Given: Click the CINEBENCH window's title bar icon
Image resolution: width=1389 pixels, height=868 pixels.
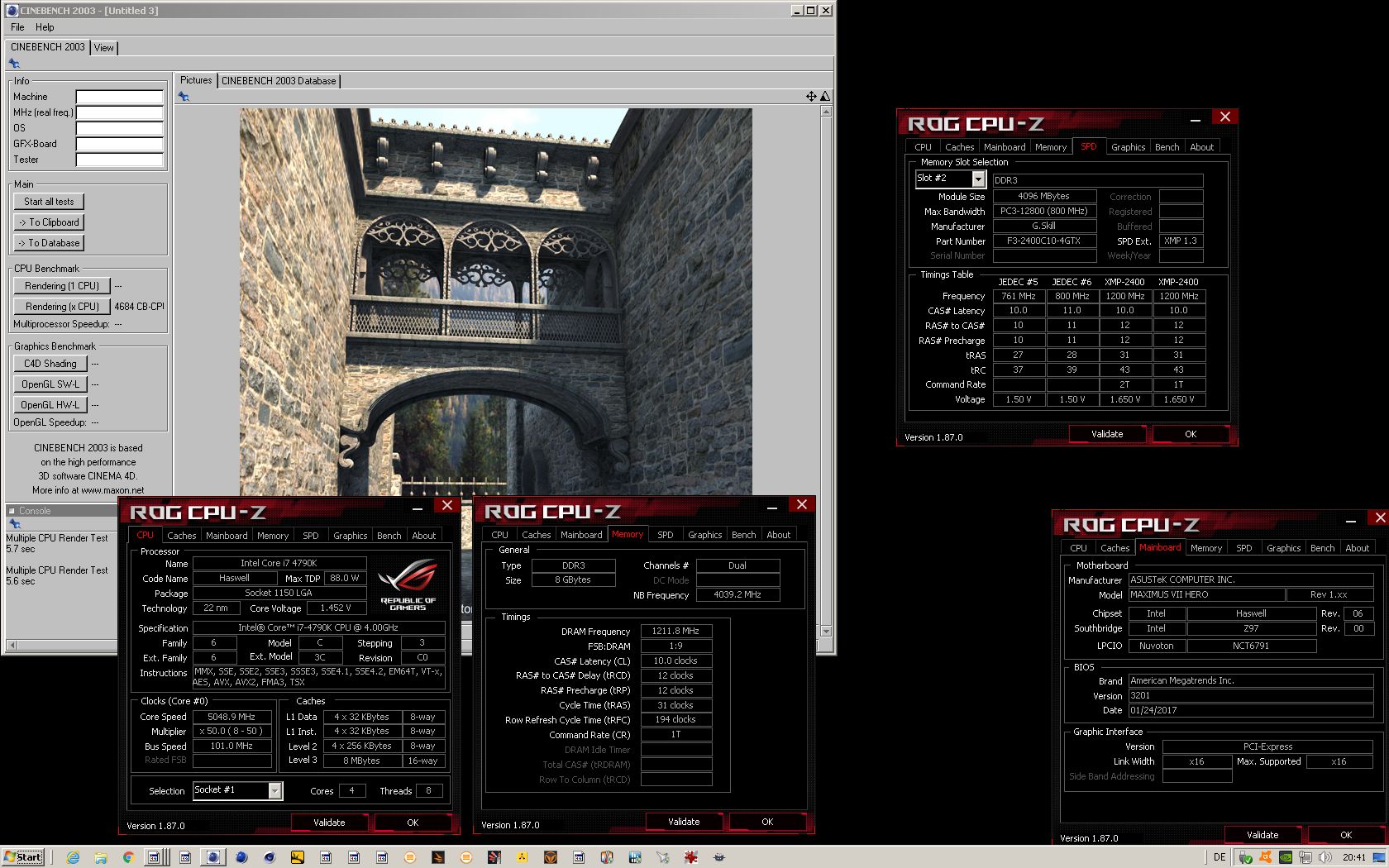Looking at the screenshot, I should 12,11.
